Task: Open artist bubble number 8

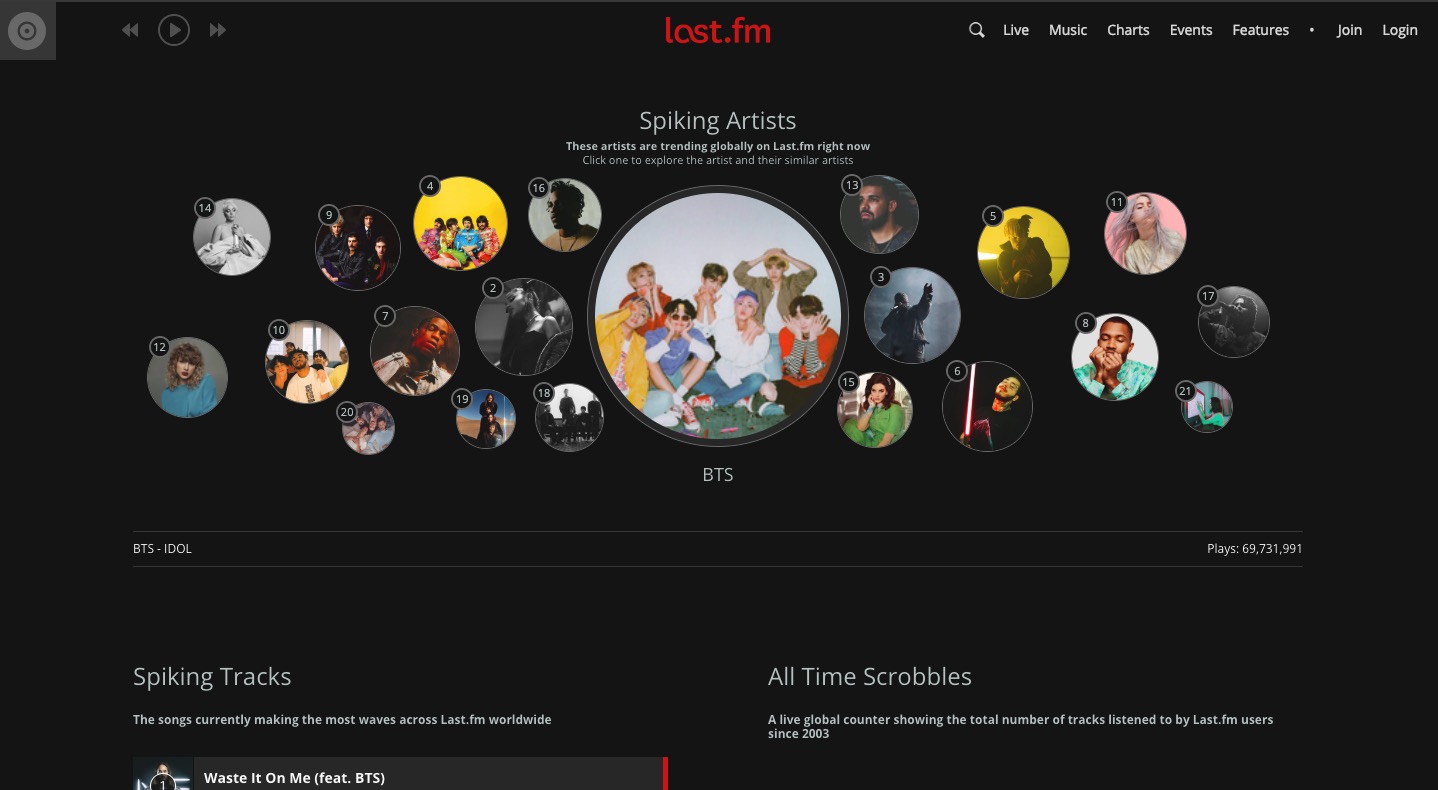Action: click(1115, 357)
